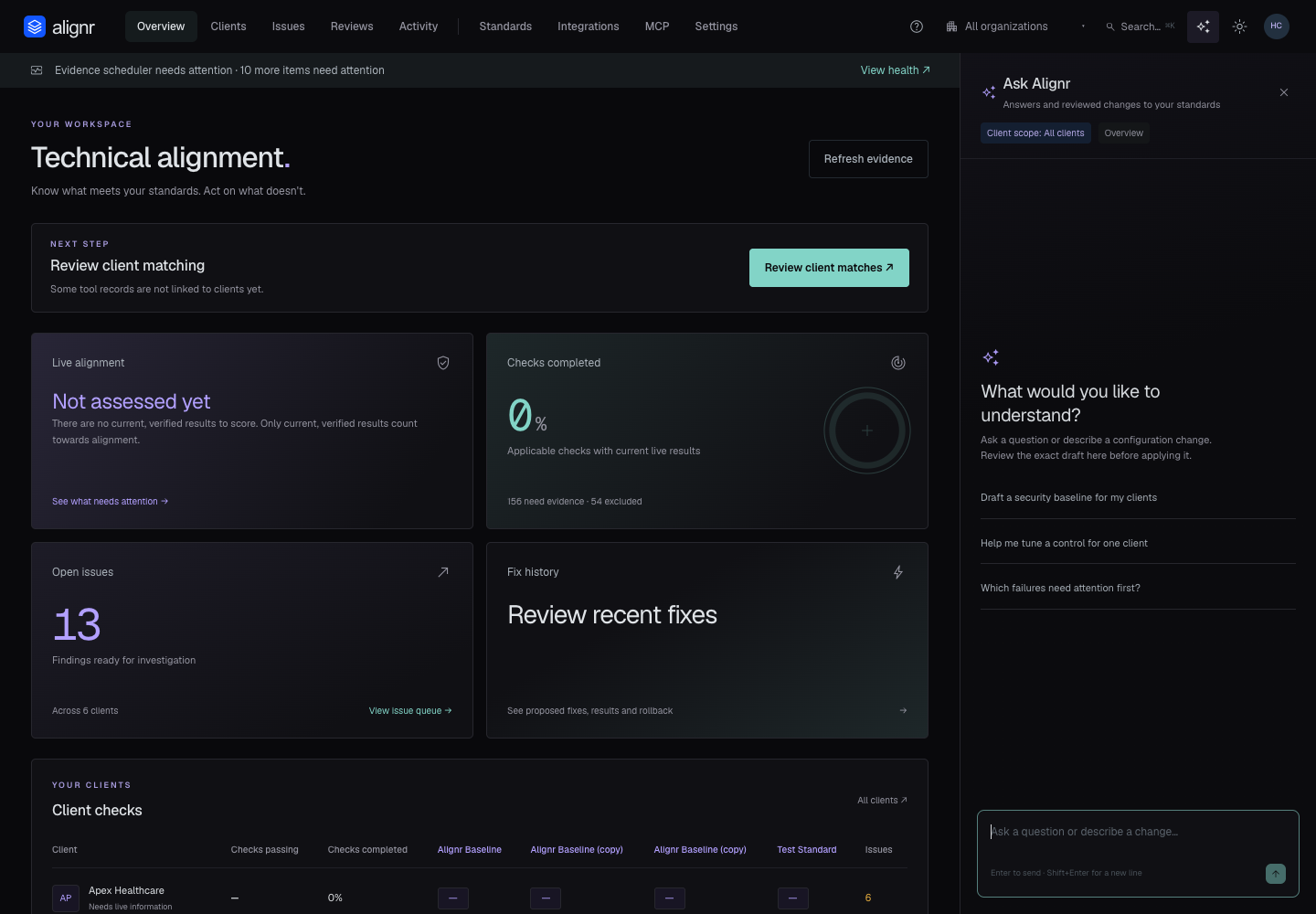Click the 'Checks passing' column header
Image resolution: width=1316 pixels, height=914 pixels.
265,850
